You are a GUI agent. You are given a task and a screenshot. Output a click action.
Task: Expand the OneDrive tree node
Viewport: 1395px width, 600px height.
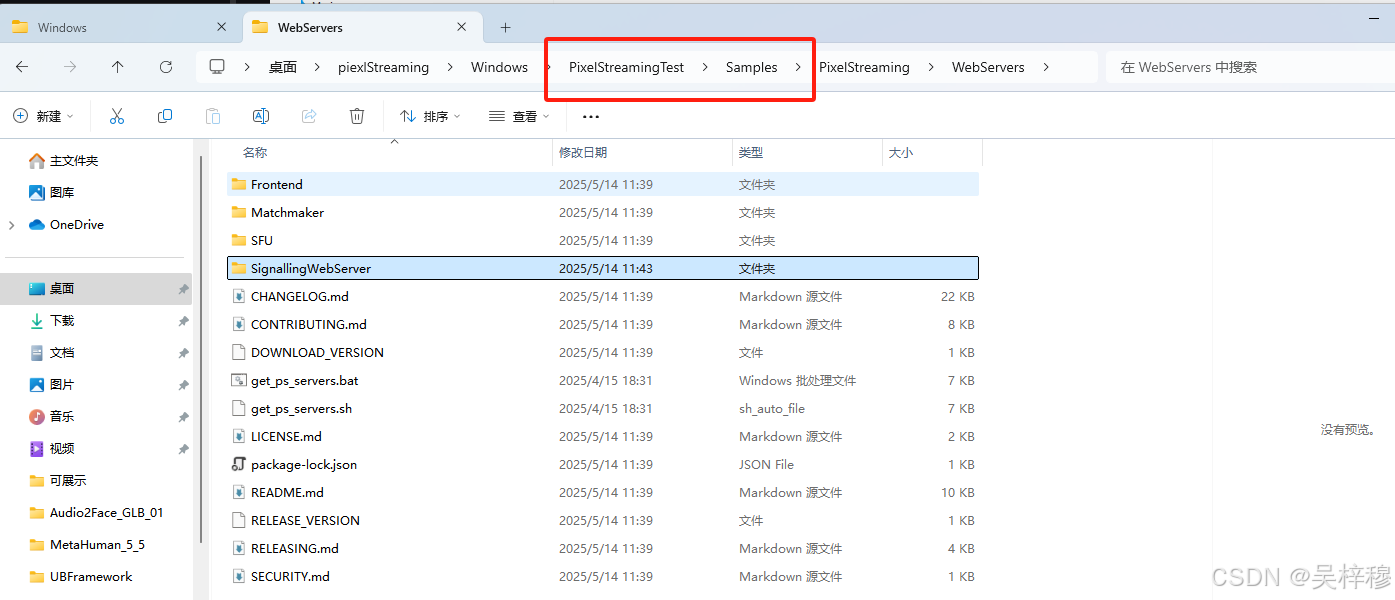tap(12, 225)
